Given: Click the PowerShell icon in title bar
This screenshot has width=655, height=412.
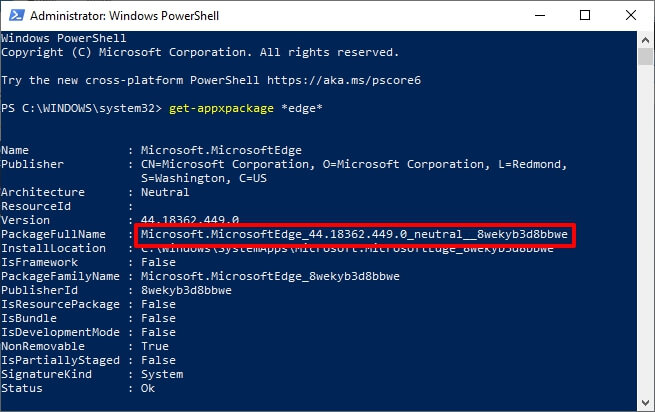Looking at the screenshot, I should tap(13, 14).
